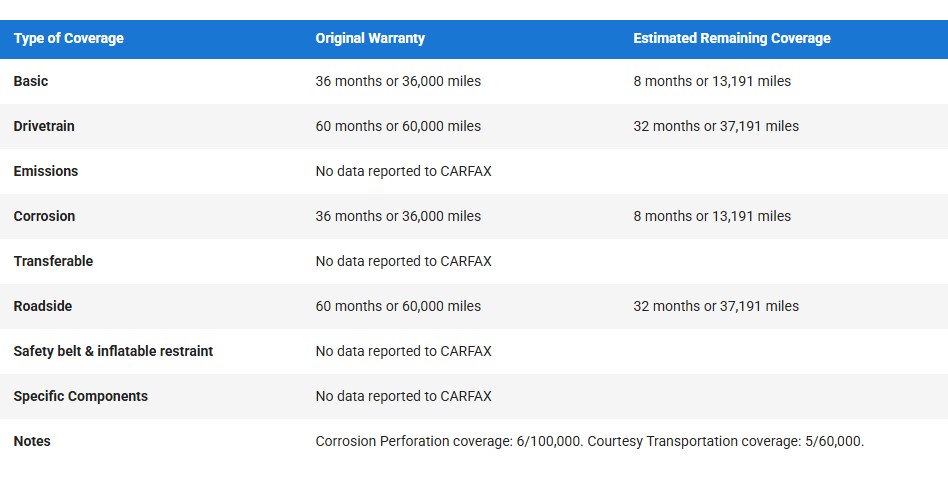Select the Basic coverage row label
Screen dimensions: 948x479
[x=31, y=81]
